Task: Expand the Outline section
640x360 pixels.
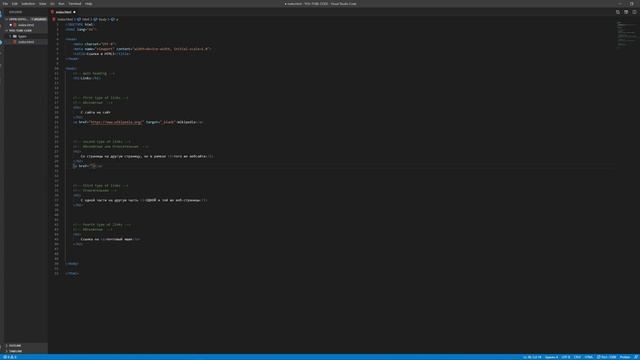Action: tap(26, 346)
